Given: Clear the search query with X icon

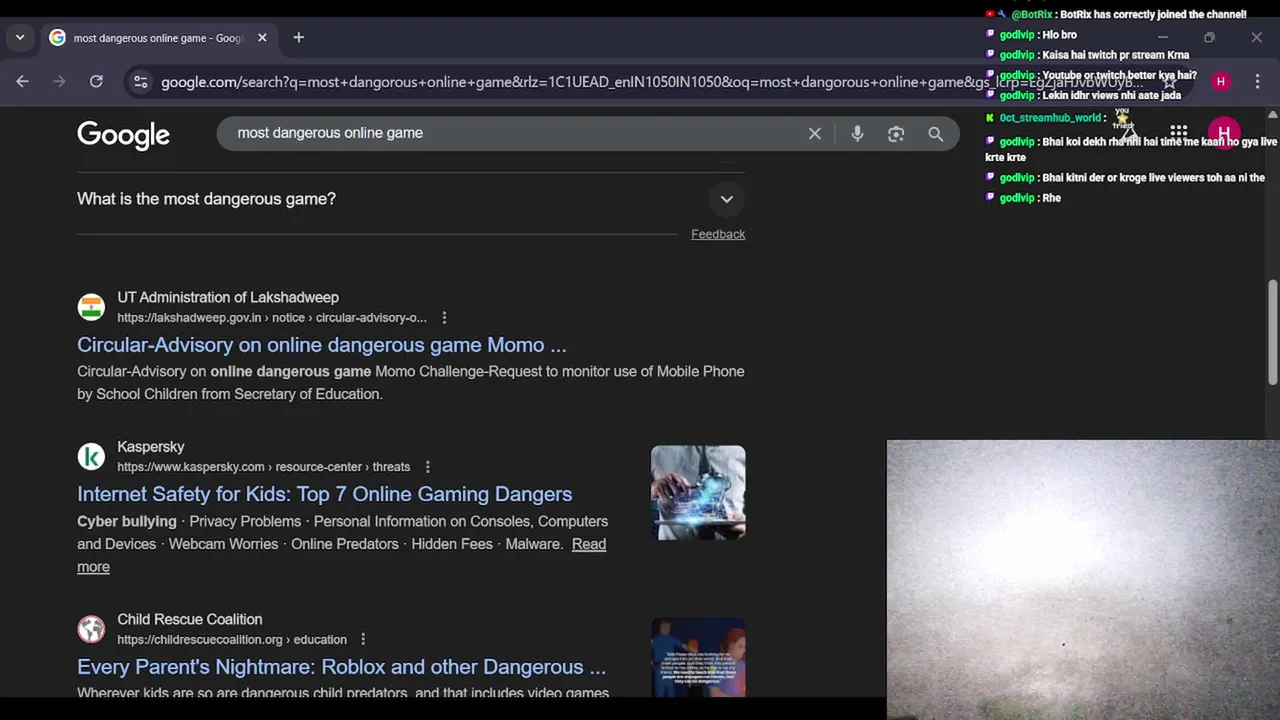Looking at the screenshot, I should 815,133.
